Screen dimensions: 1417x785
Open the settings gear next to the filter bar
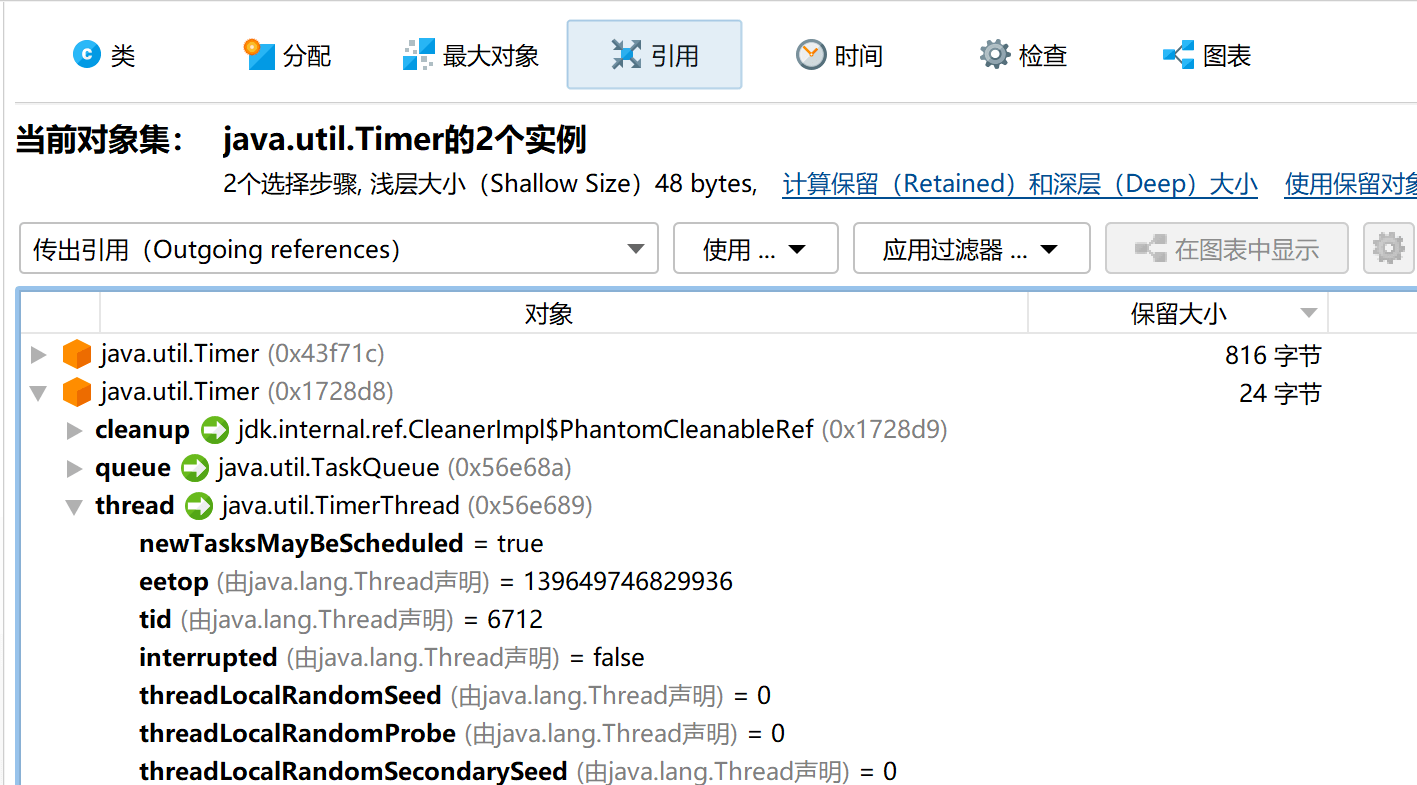(x=1388, y=248)
